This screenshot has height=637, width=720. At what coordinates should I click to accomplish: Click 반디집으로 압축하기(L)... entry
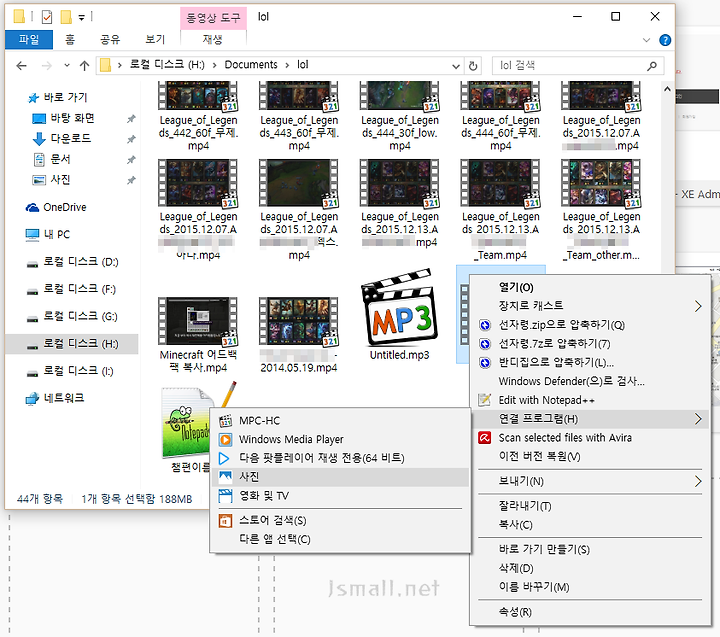point(590,362)
